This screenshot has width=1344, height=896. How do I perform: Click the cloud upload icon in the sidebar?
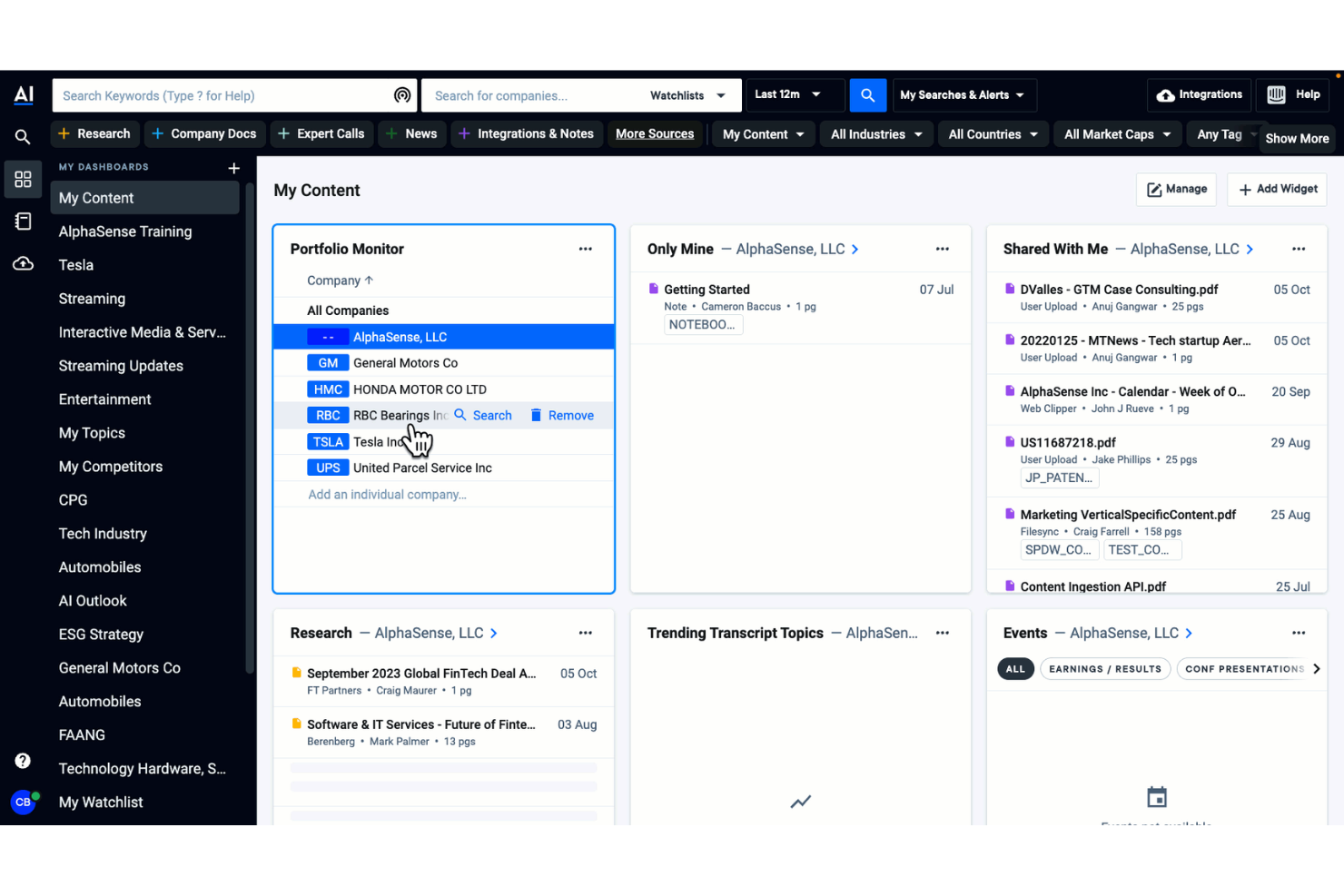click(23, 263)
